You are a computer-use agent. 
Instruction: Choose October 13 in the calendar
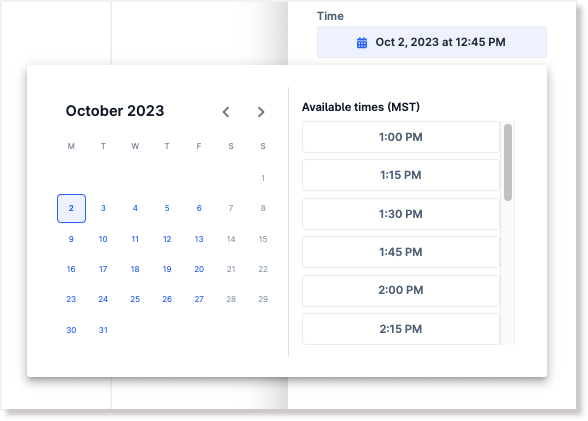(199, 239)
